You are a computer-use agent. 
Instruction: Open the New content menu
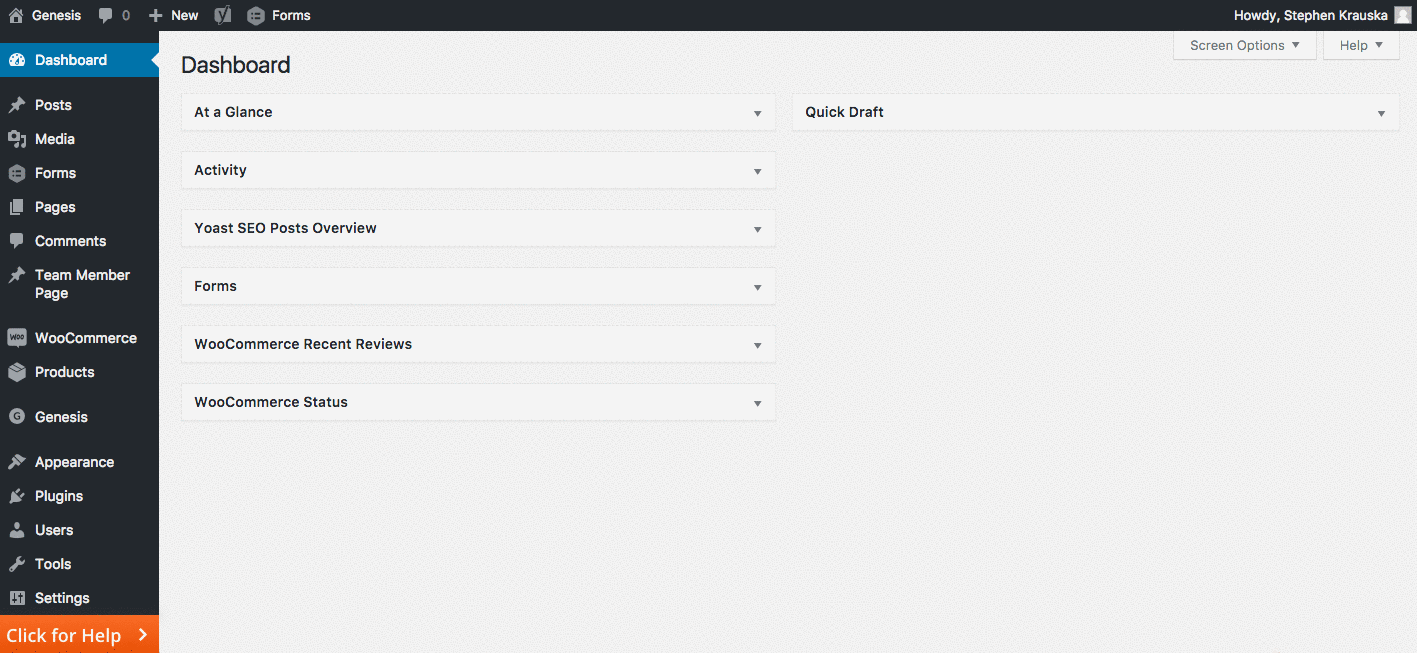[x=172, y=15]
